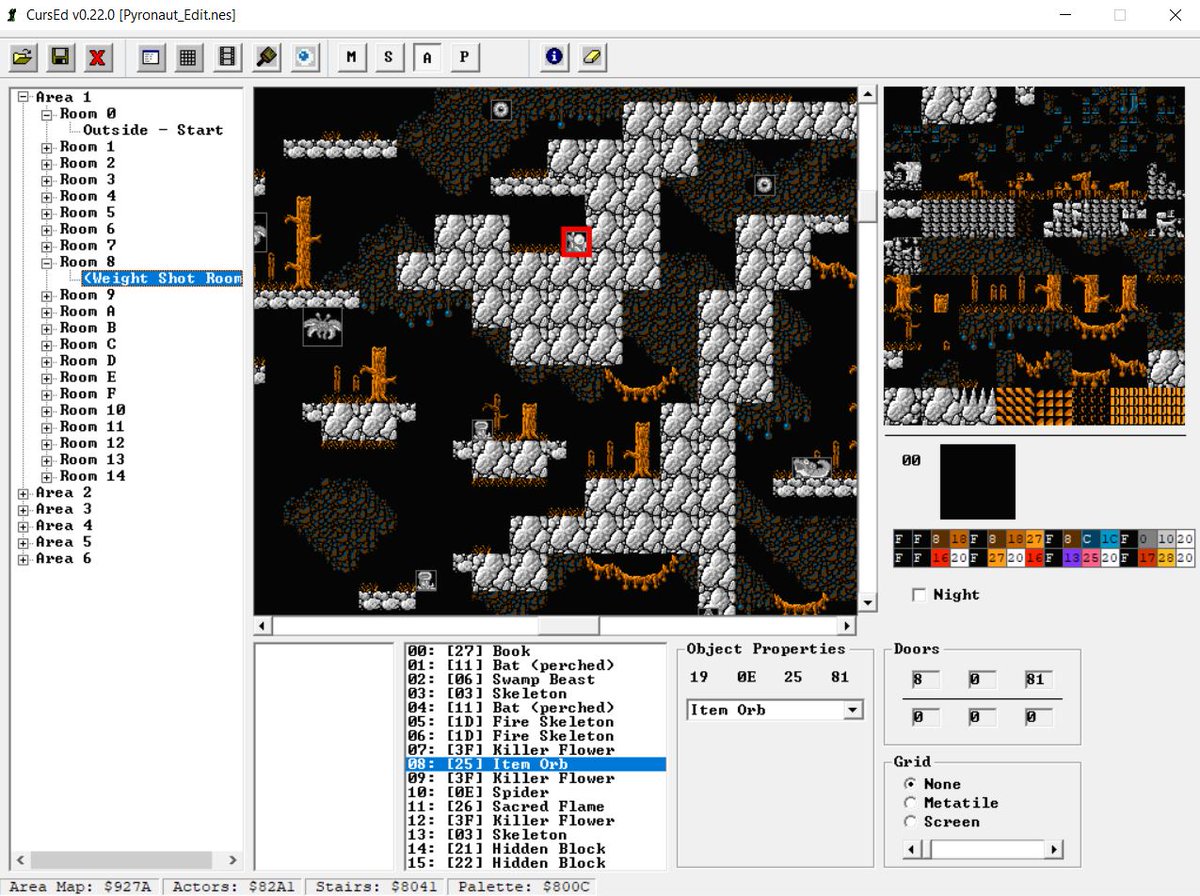Screen dimensions: 1200x896
Task: Enable the Night checkbox
Action: [x=919, y=594]
